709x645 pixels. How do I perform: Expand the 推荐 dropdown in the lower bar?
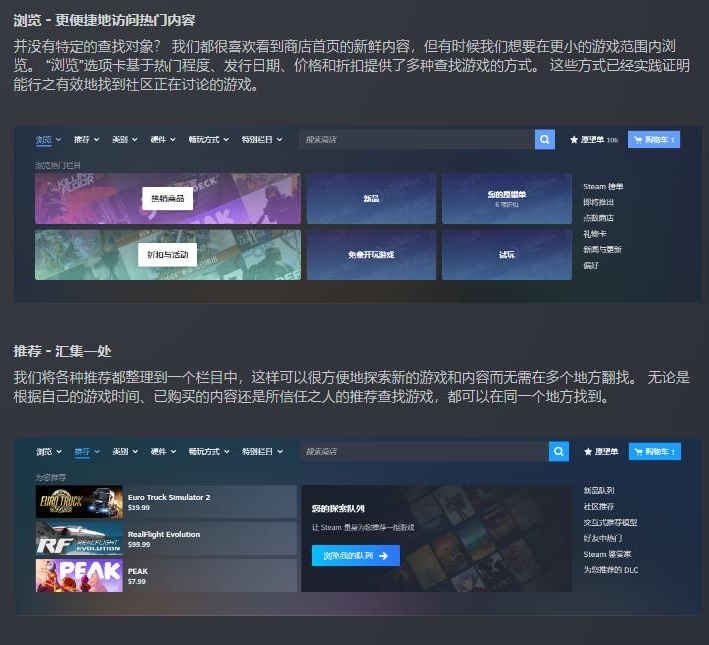[x=87, y=452]
